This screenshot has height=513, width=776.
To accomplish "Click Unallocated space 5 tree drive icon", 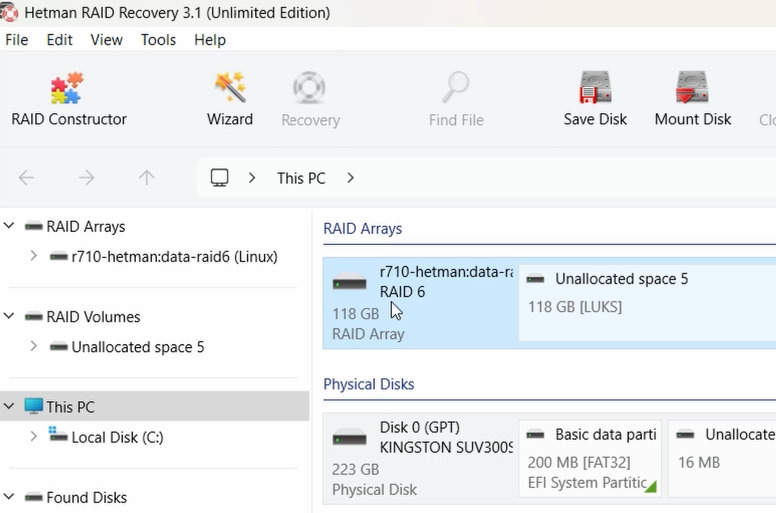I will (x=59, y=347).
